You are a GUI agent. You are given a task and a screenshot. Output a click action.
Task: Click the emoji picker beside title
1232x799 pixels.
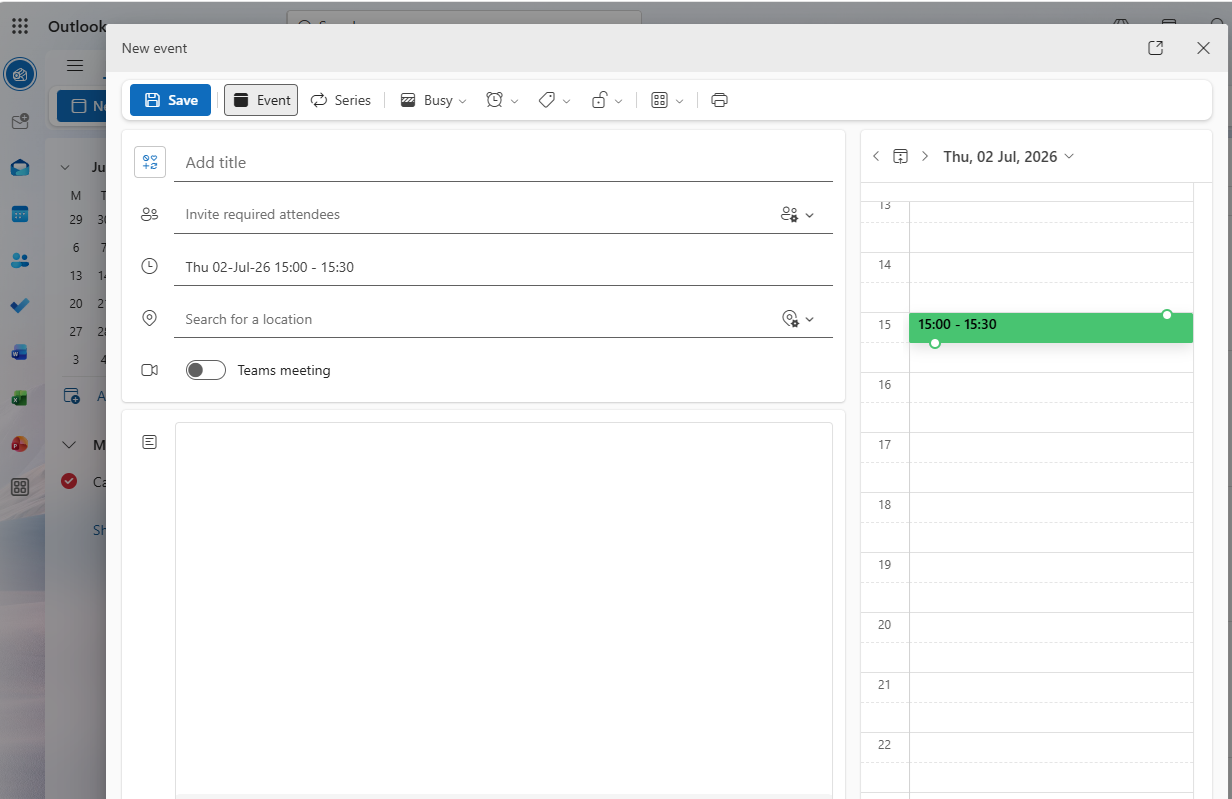(x=150, y=162)
